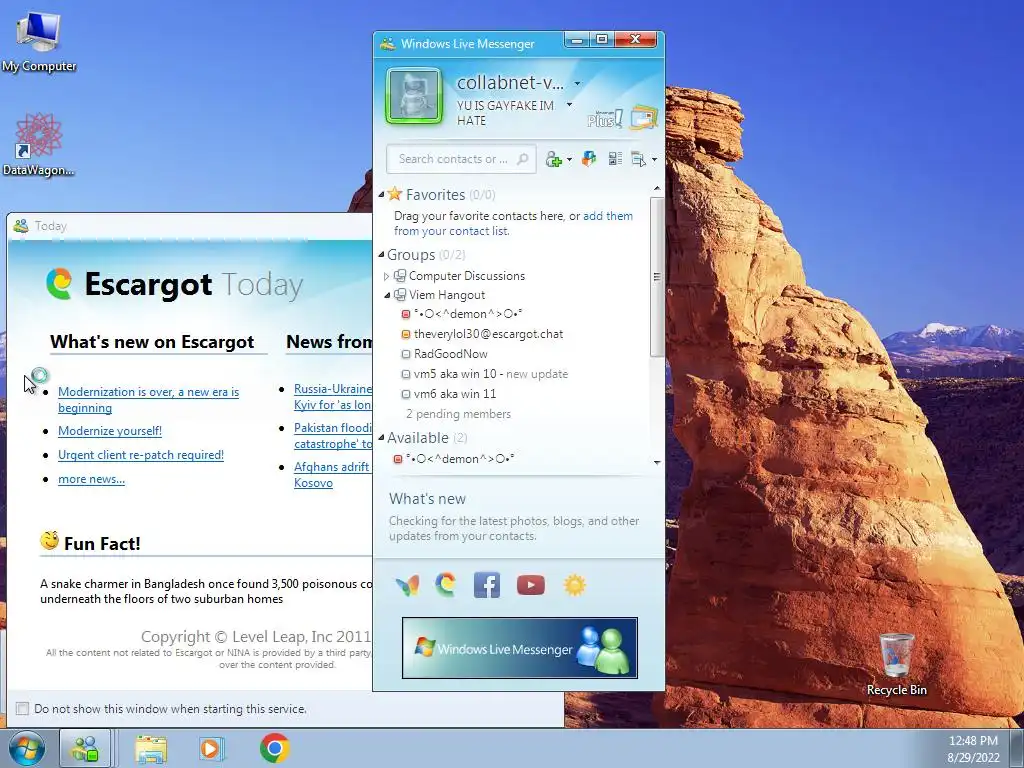The width and height of the screenshot is (1024, 768).
Task: Select the Viem Hangout group row
Action: click(x=447, y=295)
